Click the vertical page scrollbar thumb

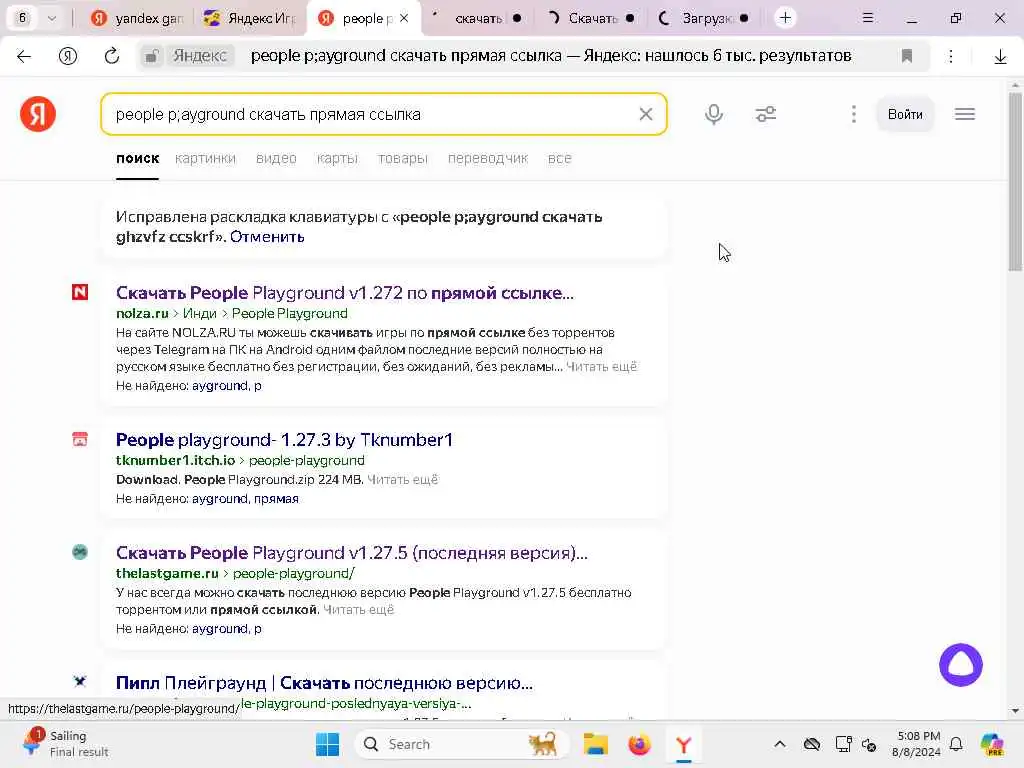(x=1014, y=181)
